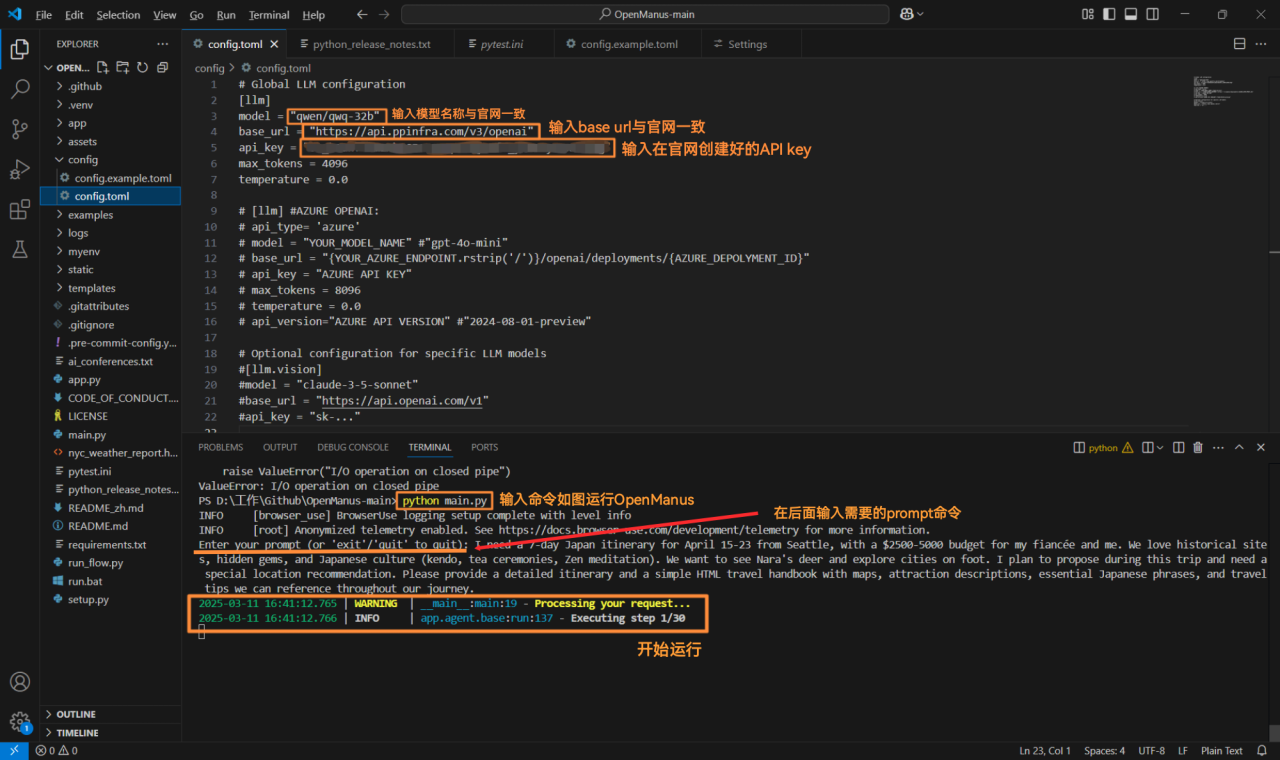The image size is (1280, 760).
Task: Change indentation via Spaces: 4
Action: click(1104, 750)
